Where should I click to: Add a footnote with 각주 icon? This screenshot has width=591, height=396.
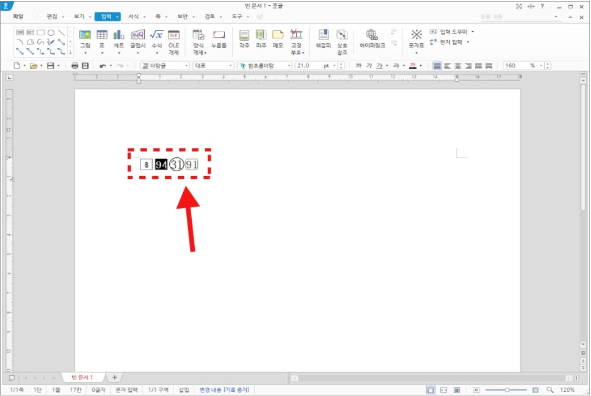point(244,39)
